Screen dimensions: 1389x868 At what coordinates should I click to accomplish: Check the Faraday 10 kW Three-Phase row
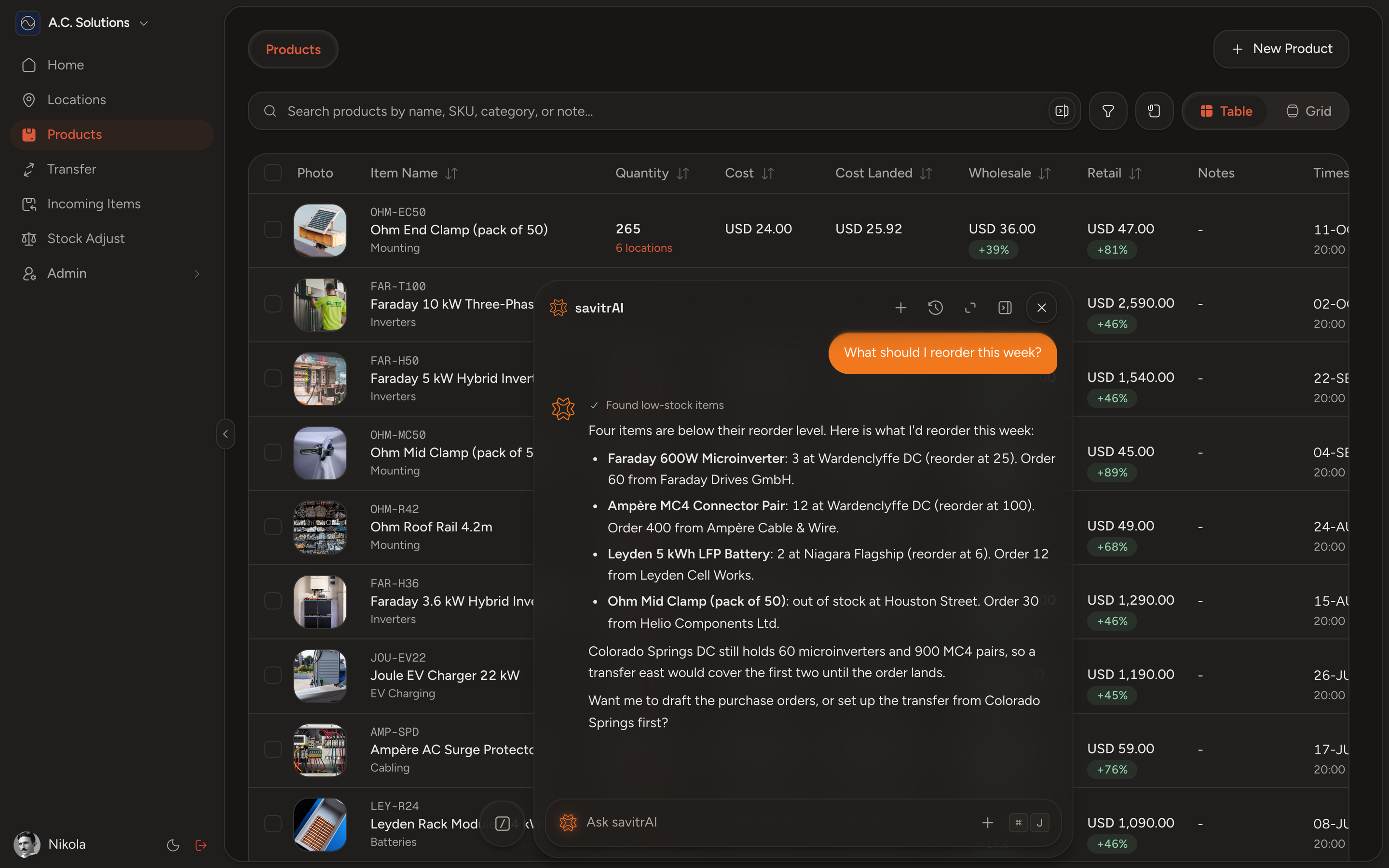tap(272, 304)
